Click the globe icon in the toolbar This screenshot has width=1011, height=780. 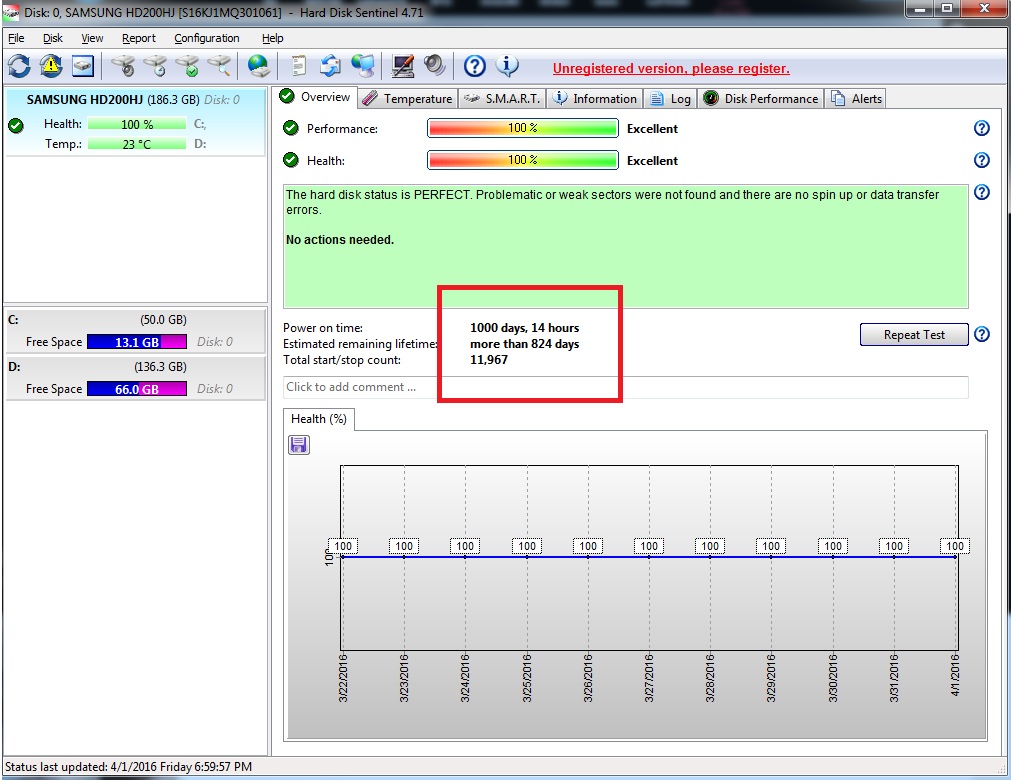pyautogui.click(x=259, y=67)
